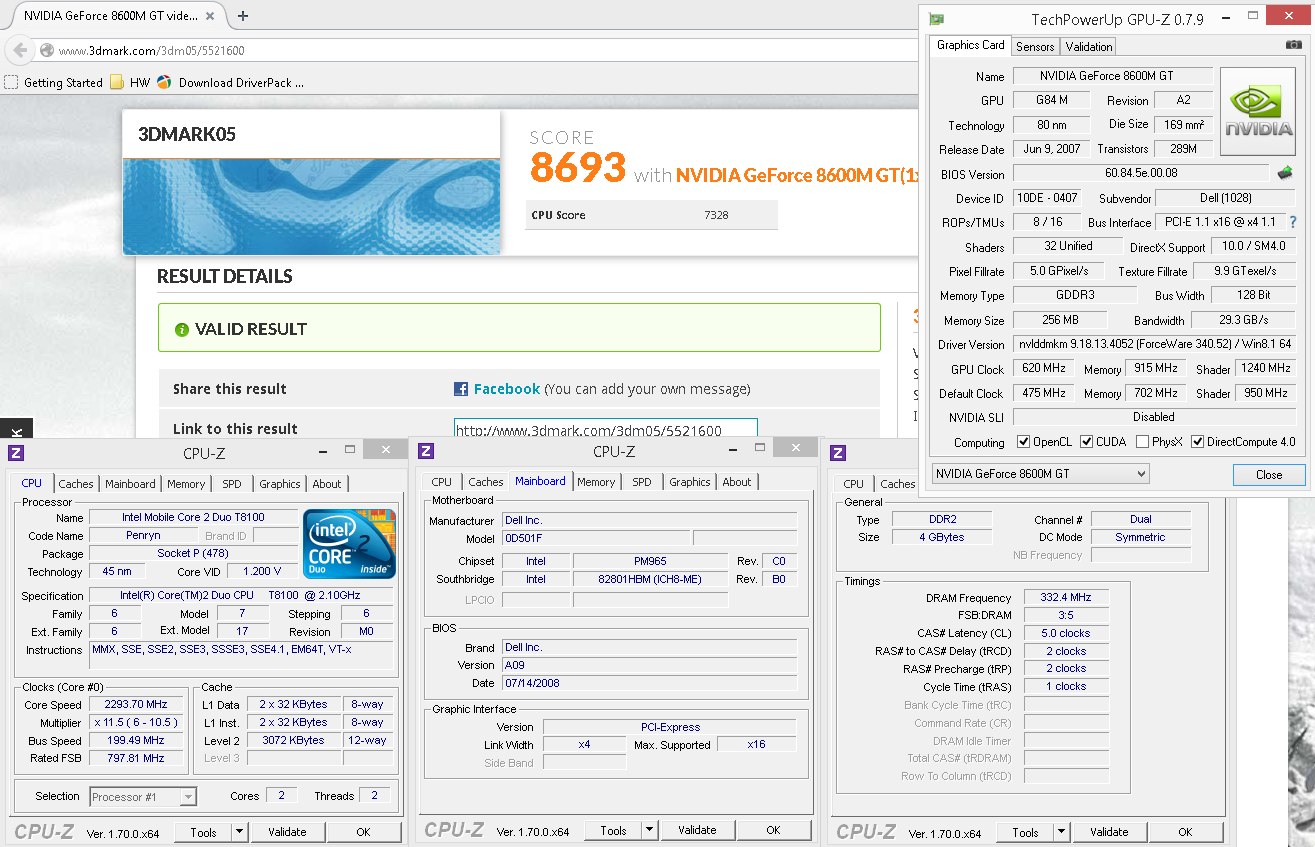Click the site globe icon in address bar
Viewport: 1315px width, 847px height.
click(47, 50)
